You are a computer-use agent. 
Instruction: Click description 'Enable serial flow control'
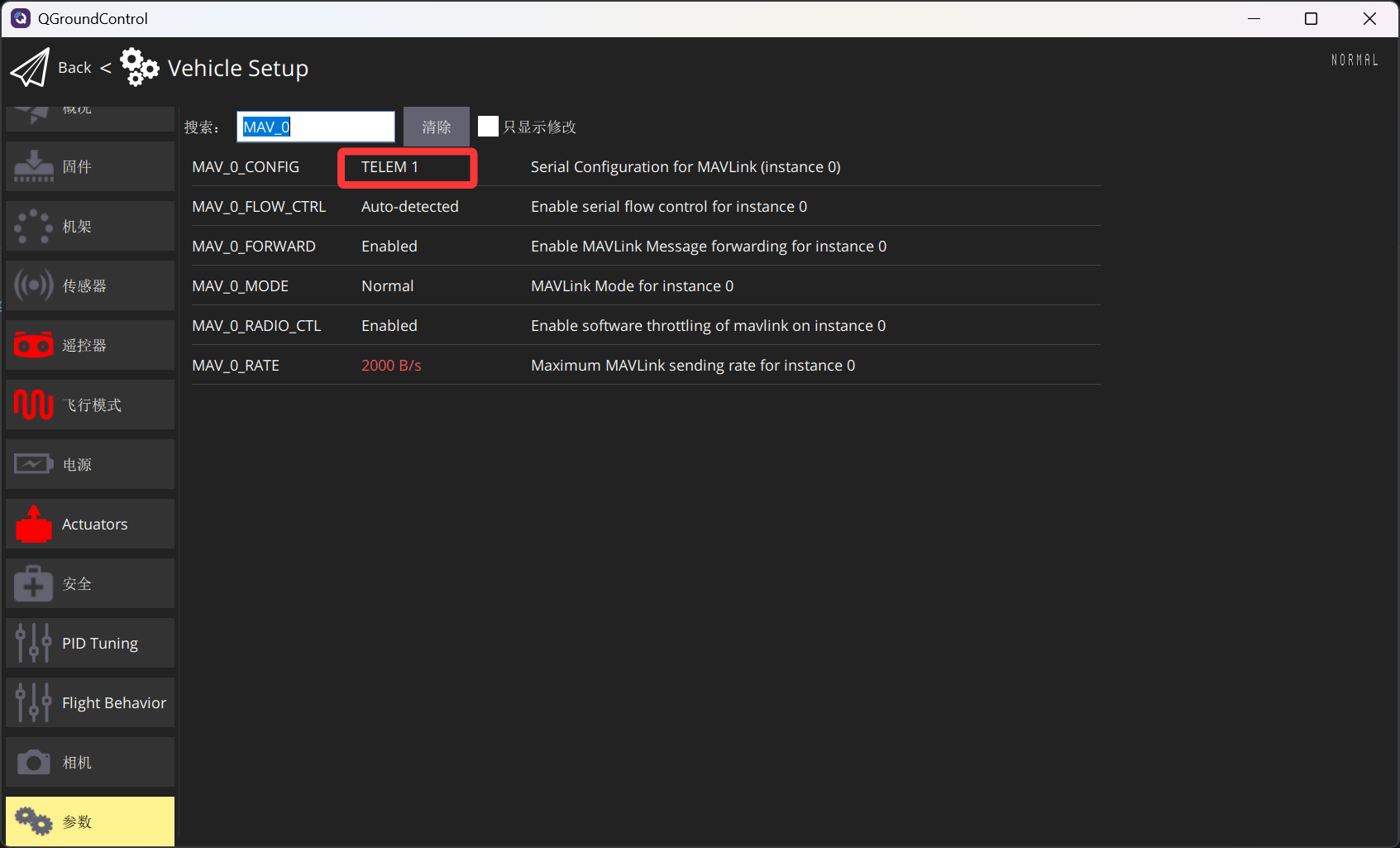coord(669,207)
